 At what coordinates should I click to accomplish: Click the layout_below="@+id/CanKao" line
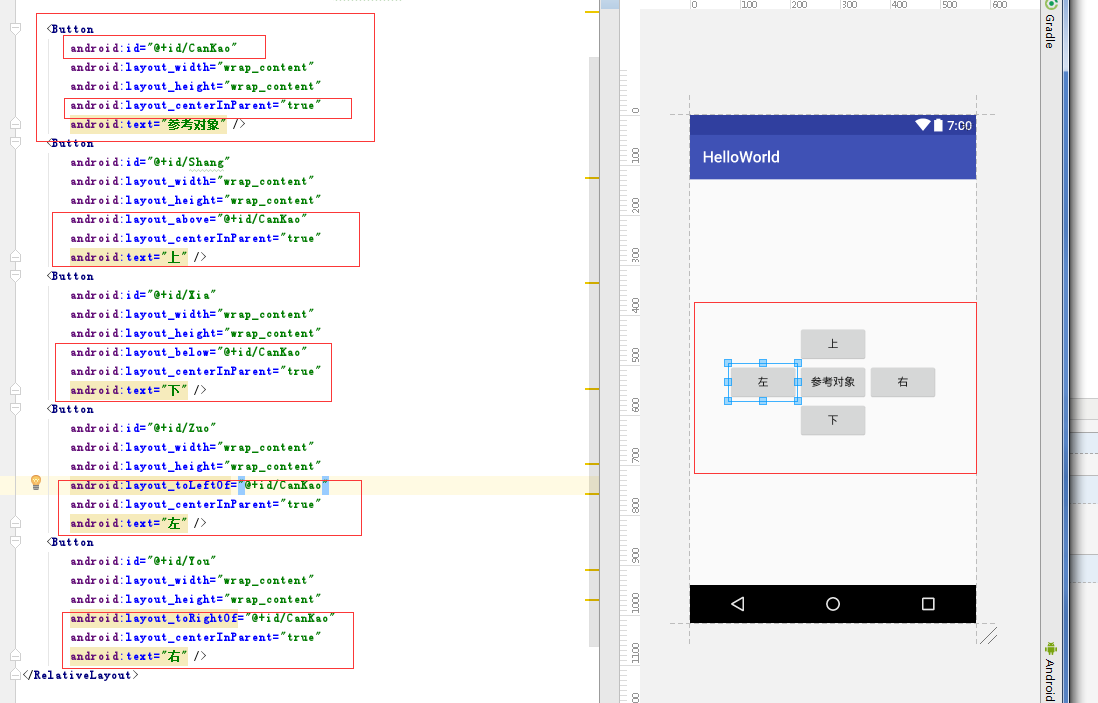pos(188,352)
